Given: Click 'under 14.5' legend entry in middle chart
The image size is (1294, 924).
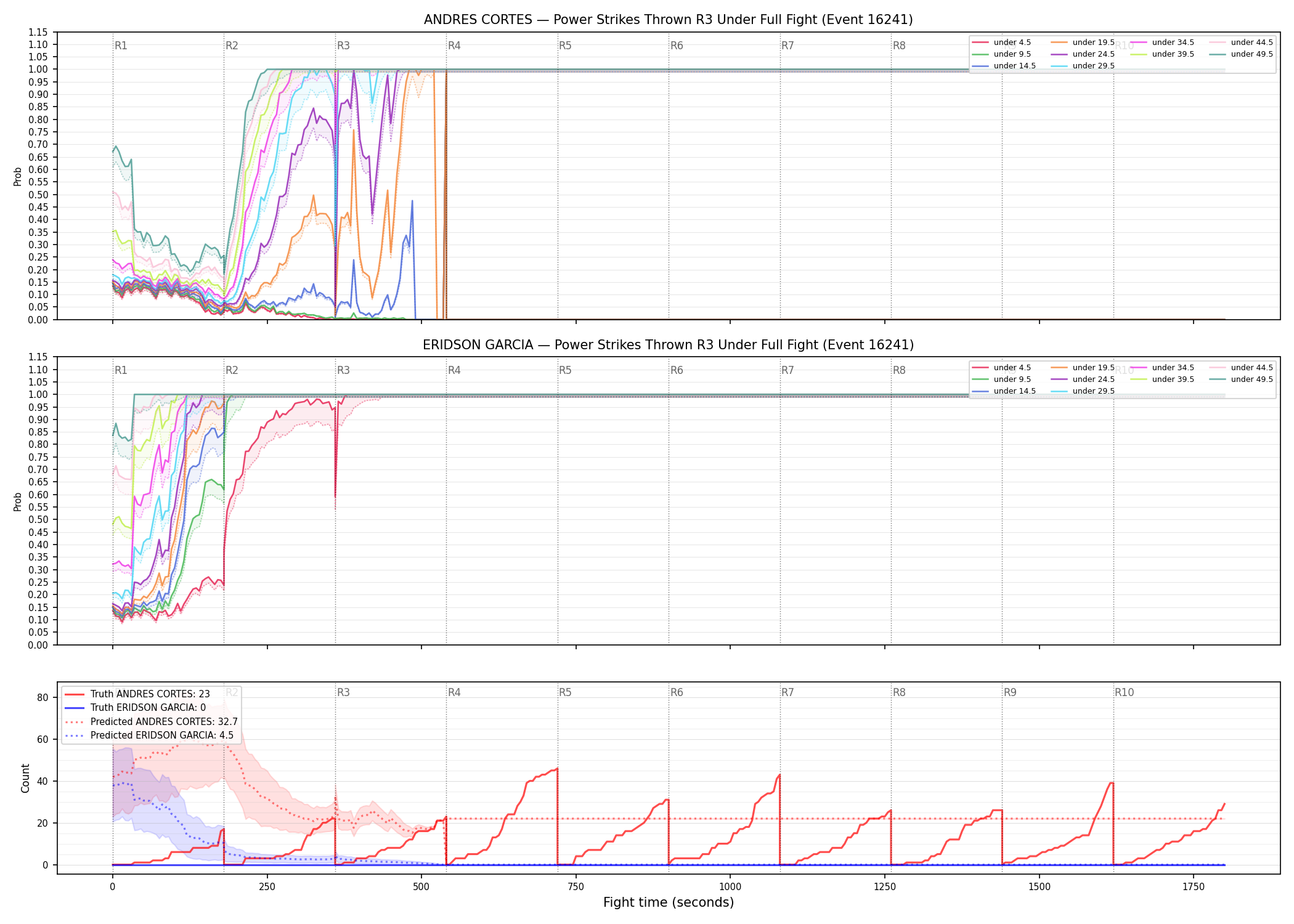Looking at the screenshot, I should pyautogui.click(x=1004, y=391).
